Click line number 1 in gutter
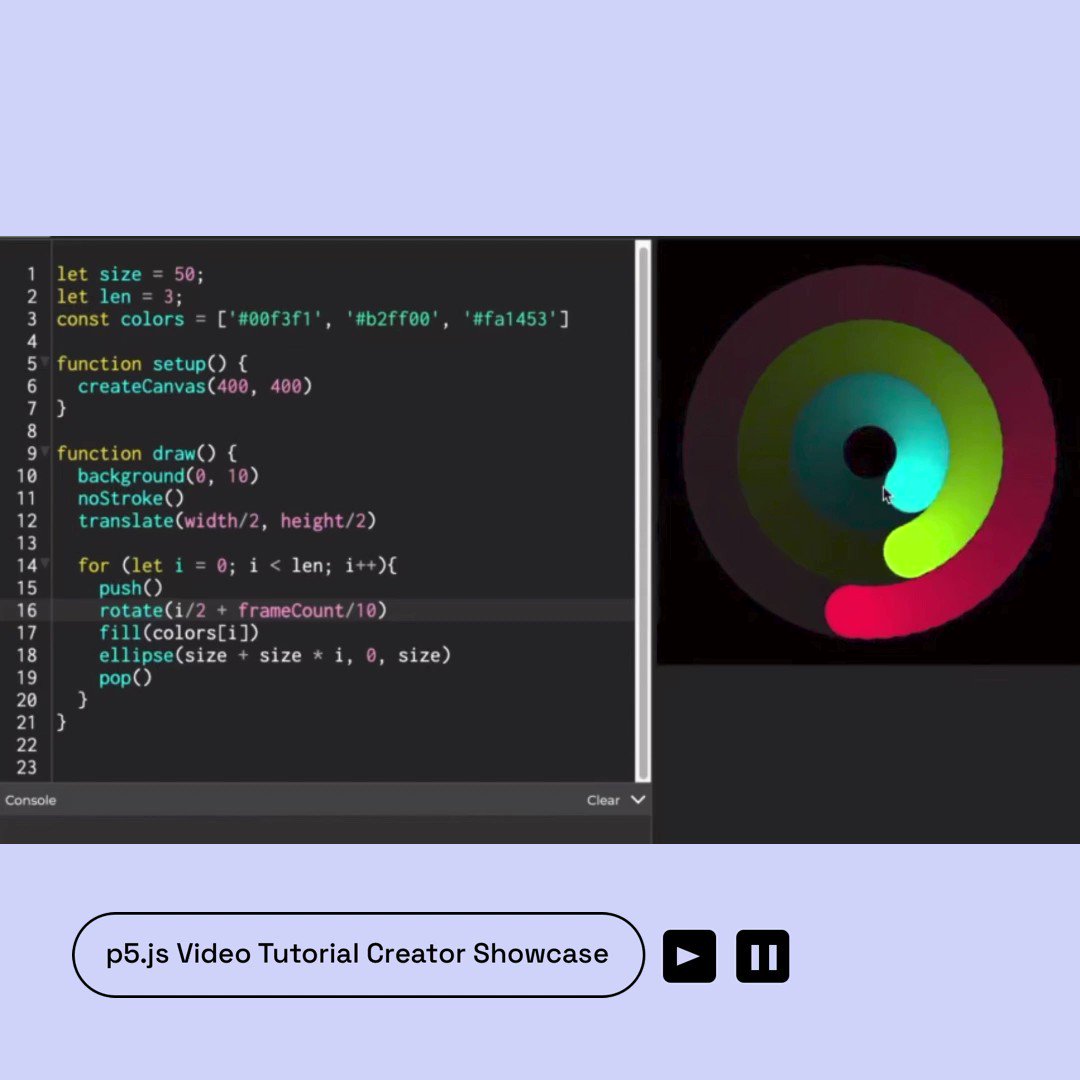This screenshot has height=1080, width=1080. [31, 274]
